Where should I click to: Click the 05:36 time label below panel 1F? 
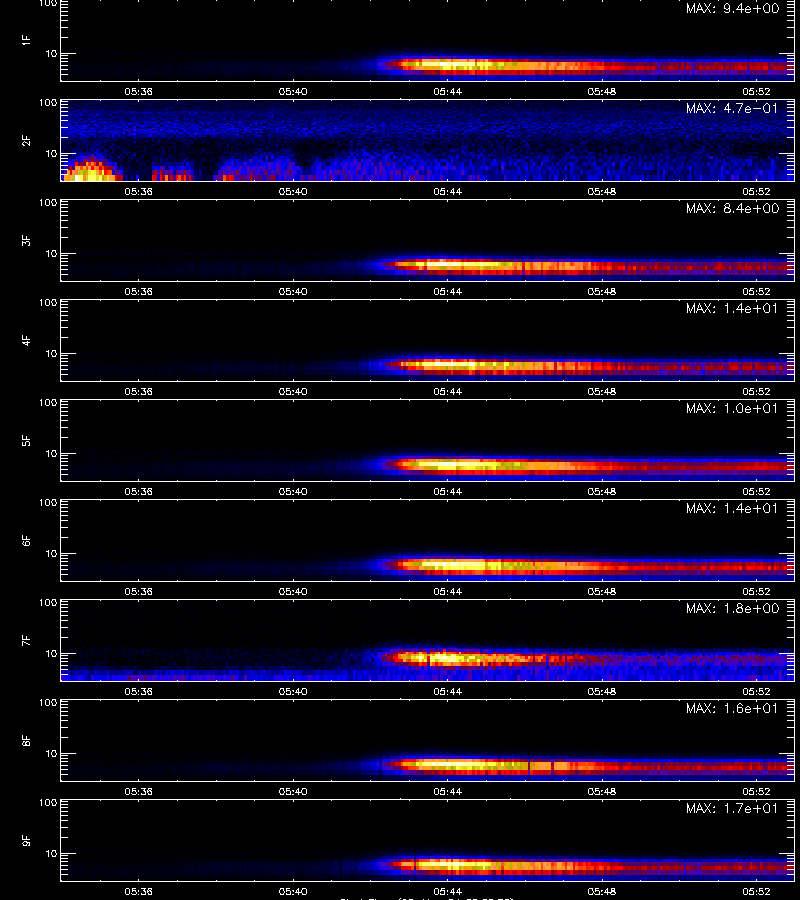pyautogui.click(x=138, y=91)
